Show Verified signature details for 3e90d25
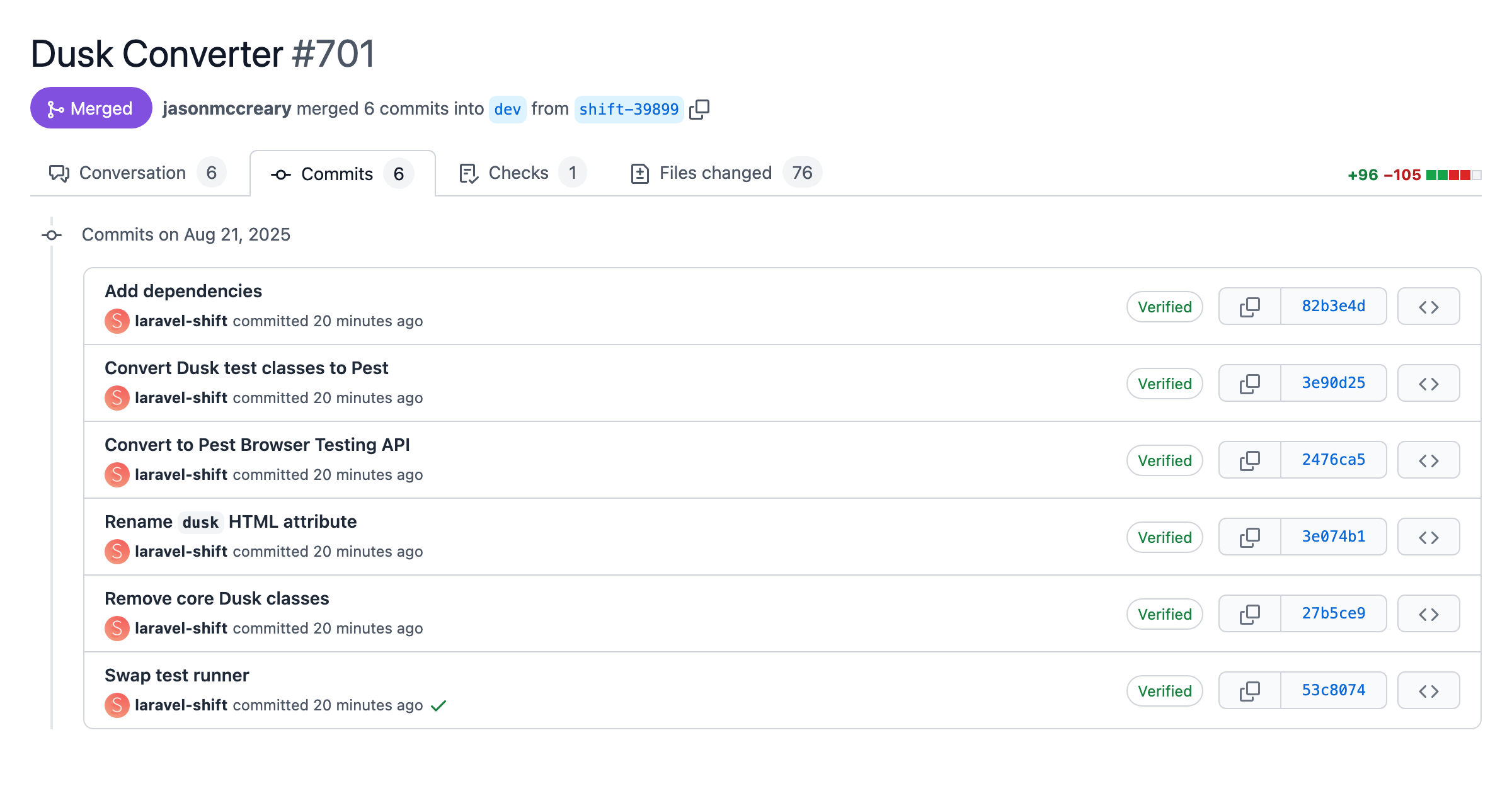Viewport: 1512px width, 791px height. click(x=1165, y=384)
